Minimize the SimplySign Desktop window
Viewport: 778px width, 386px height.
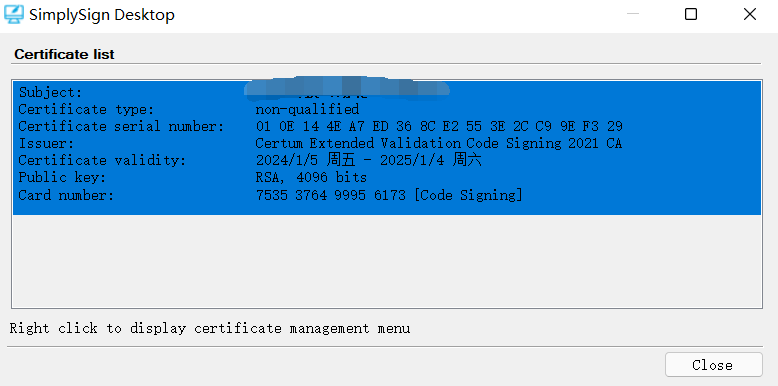[633, 14]
